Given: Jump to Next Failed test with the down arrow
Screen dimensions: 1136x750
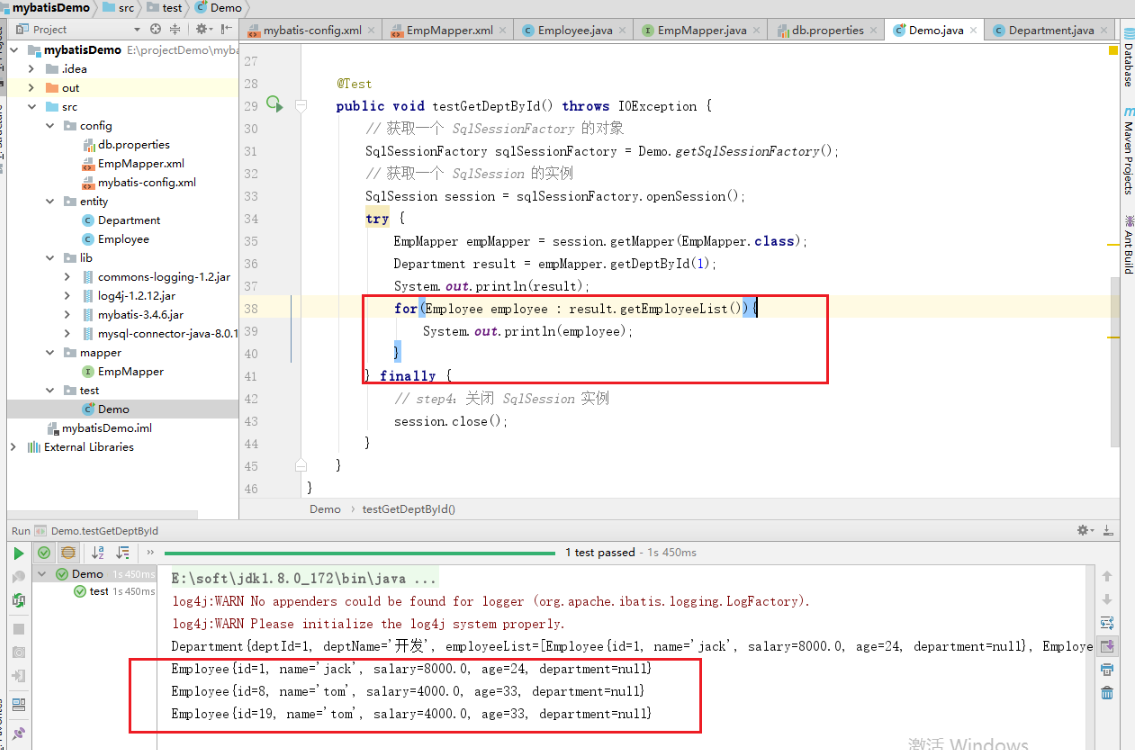Looking at the screenshot, I should tap(1107, 599).
